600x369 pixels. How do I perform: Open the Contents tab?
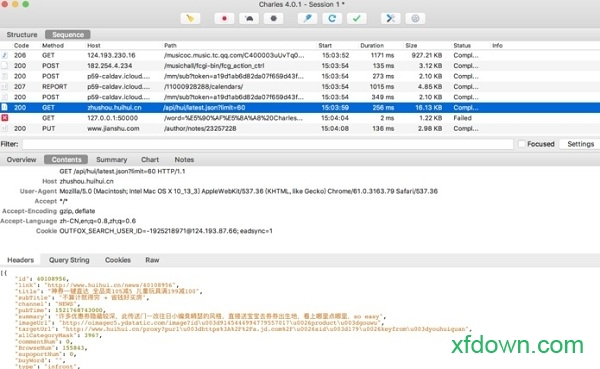point(66,160)
